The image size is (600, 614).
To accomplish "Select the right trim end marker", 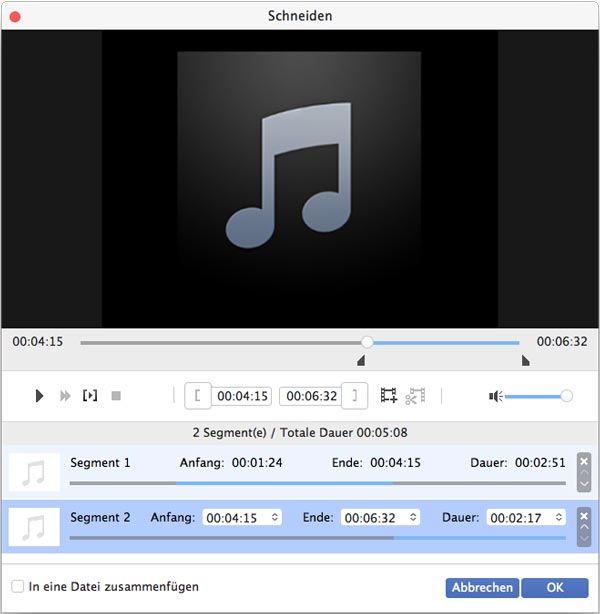I will tap(526, 360).
